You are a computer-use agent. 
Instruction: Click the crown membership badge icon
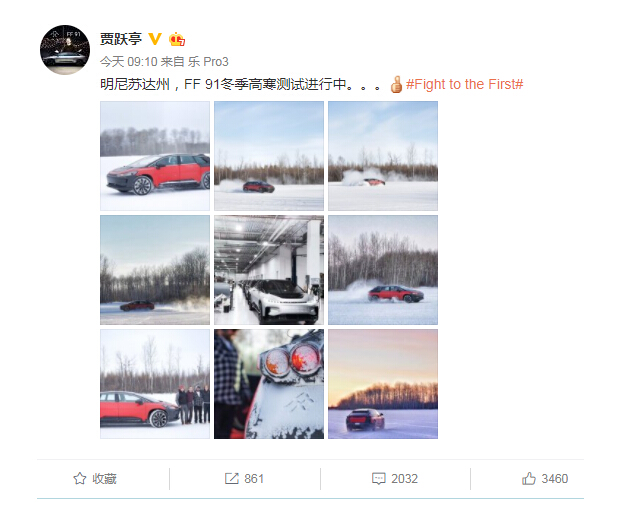pyautogui.click(x=177, y=39)
